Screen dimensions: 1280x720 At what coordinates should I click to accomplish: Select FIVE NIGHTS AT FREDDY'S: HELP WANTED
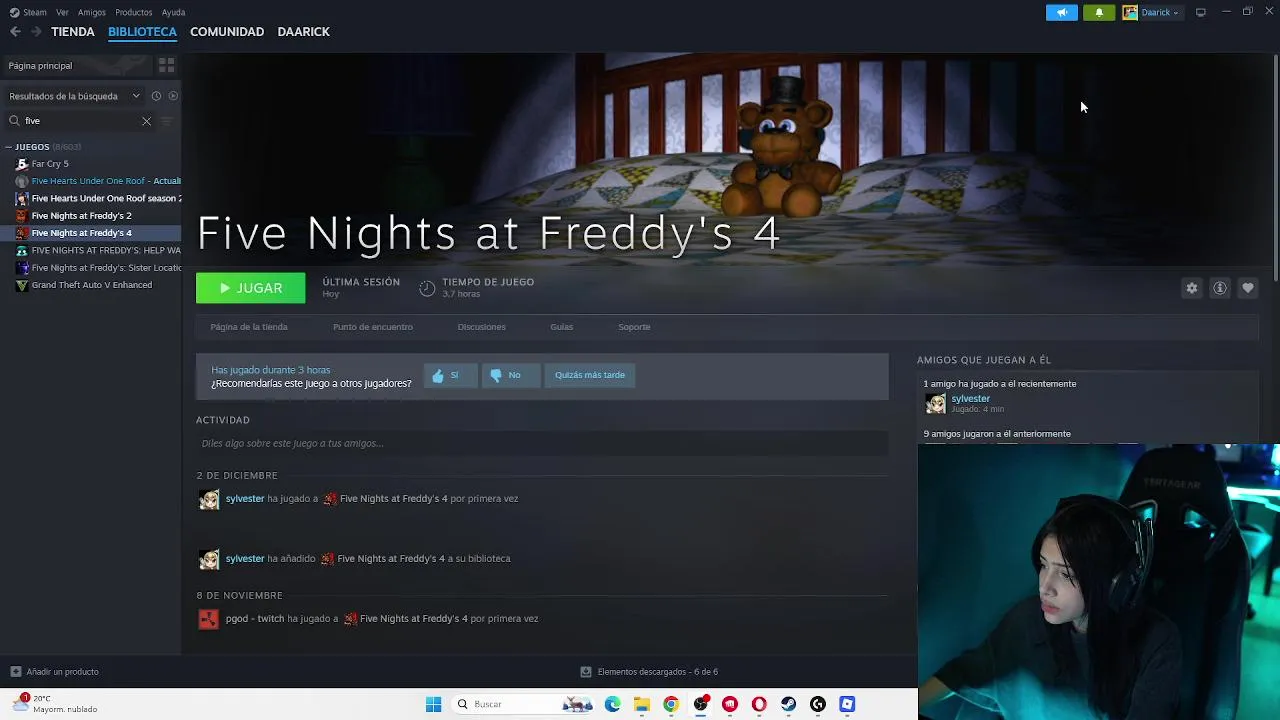[91, 250]
